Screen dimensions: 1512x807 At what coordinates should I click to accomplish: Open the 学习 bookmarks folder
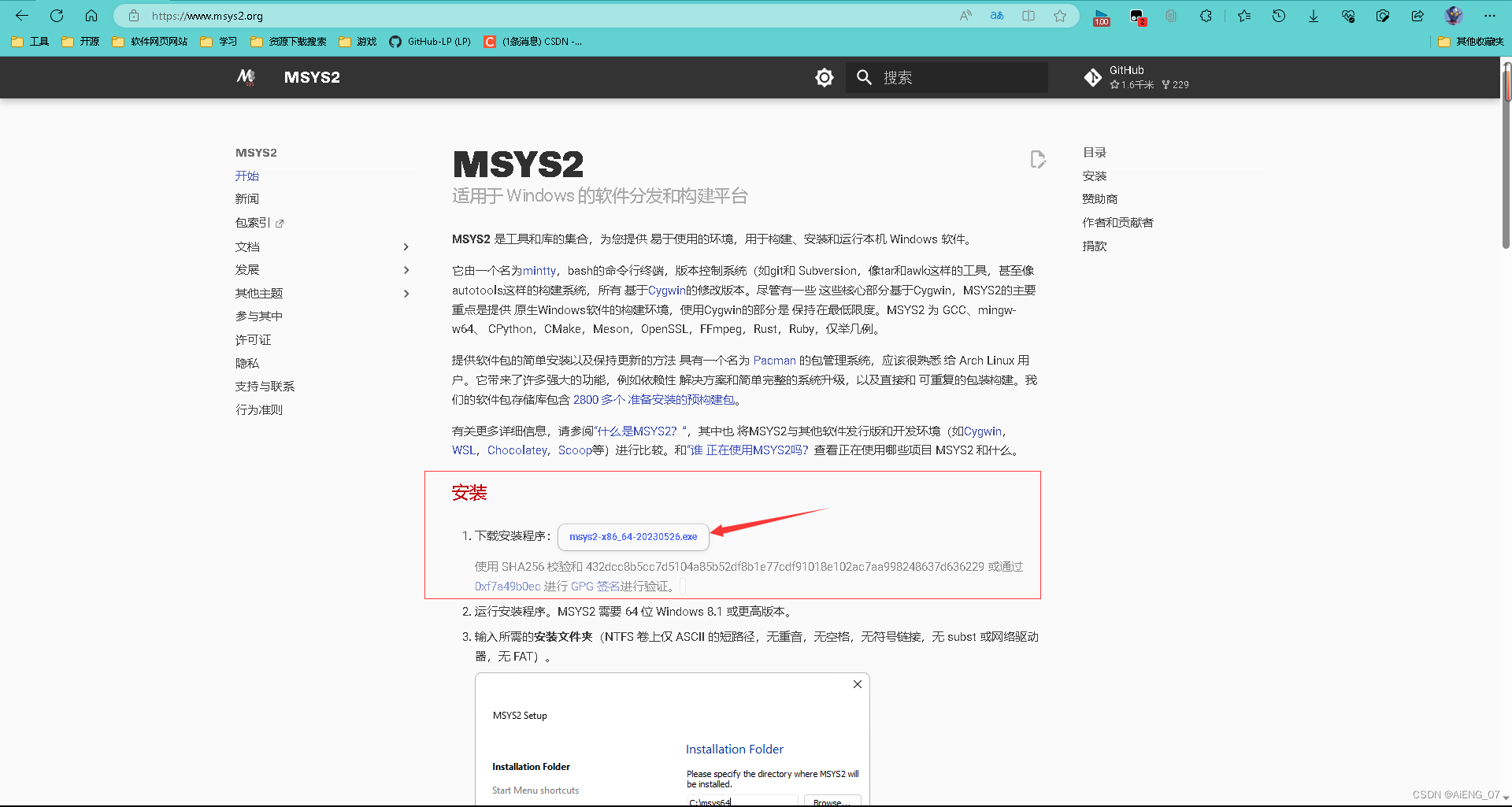point(219,42)
